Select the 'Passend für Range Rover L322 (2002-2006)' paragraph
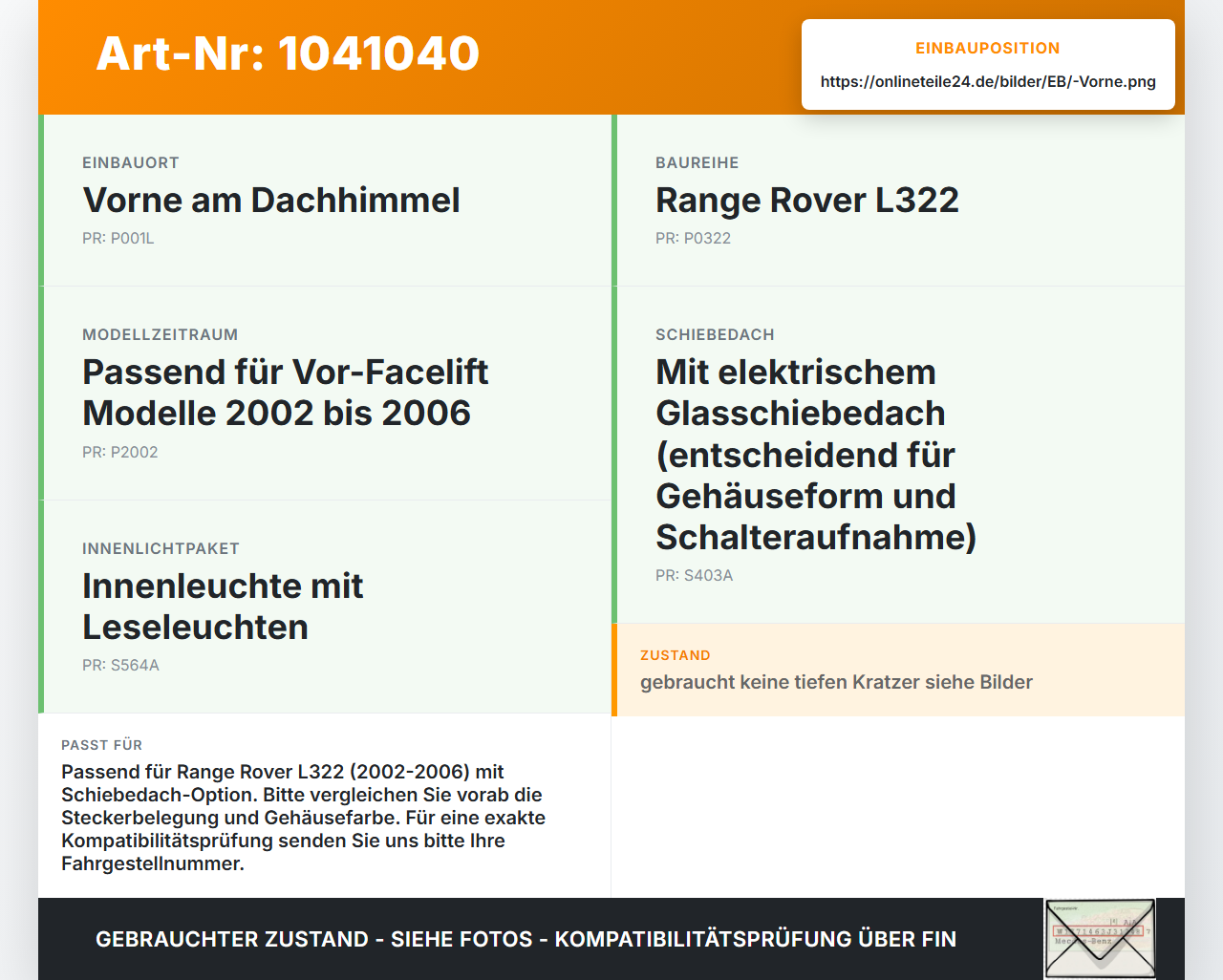Screen dimensions: 1223x980 pyautogui.click(x=304, y=818)
